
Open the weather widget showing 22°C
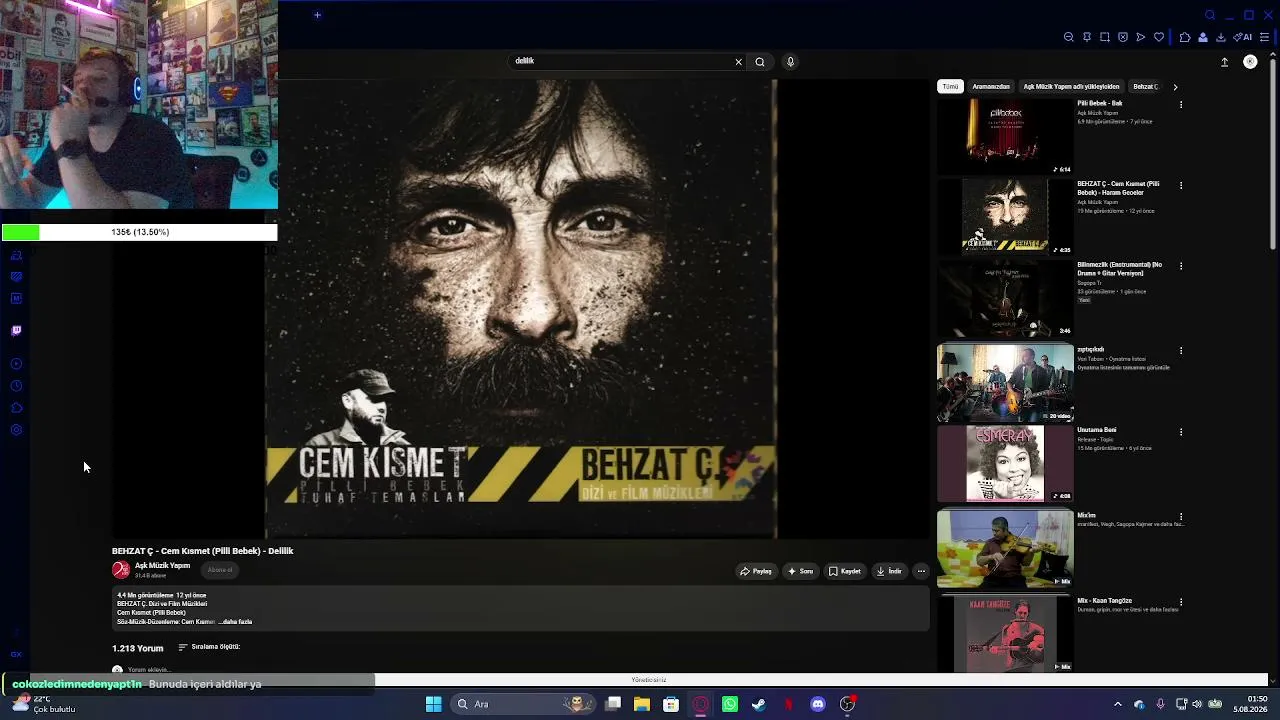tap(45, 704)
